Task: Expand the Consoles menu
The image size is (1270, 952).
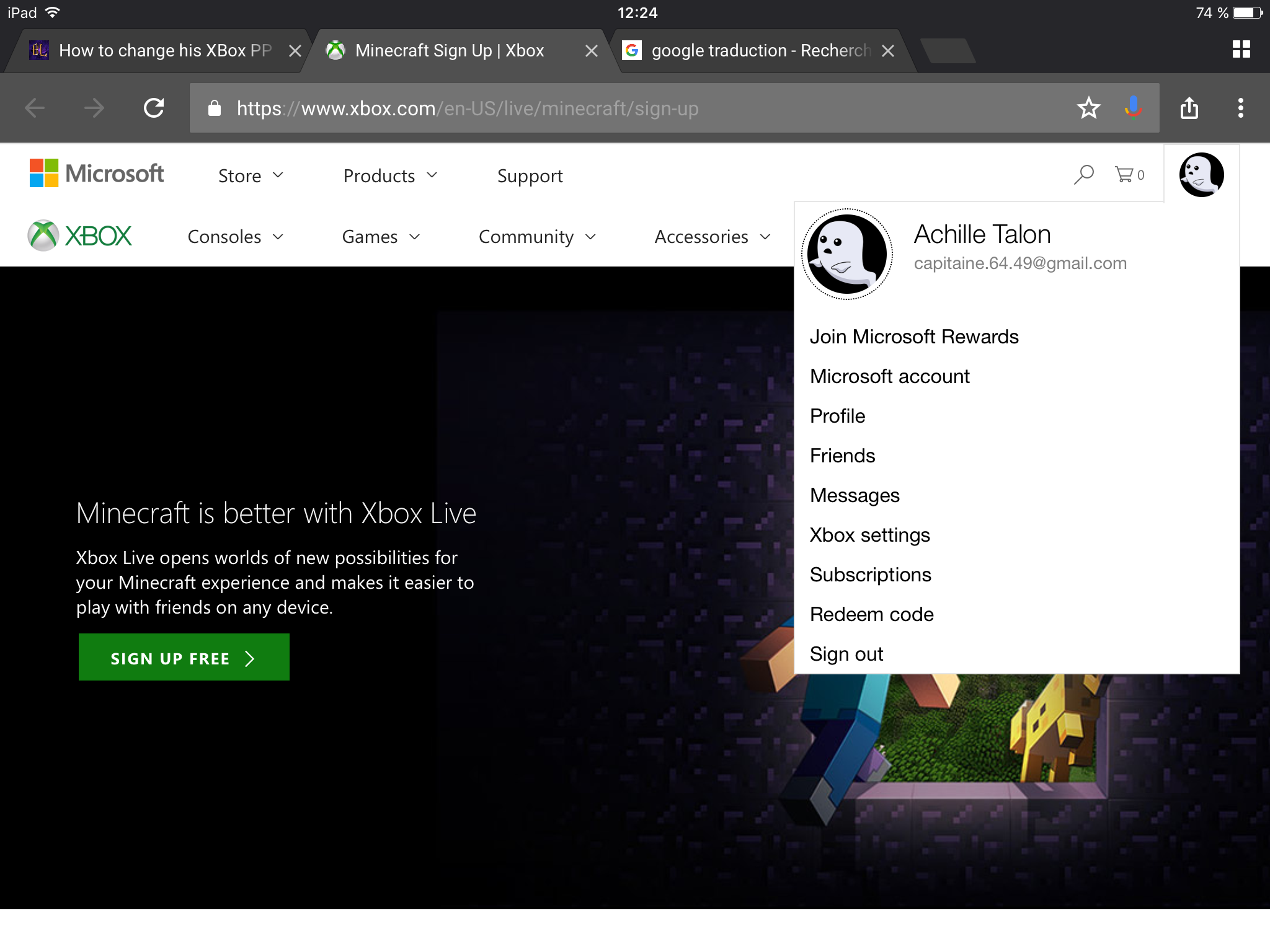Action: pyautogui.click(x=236, y=237)
